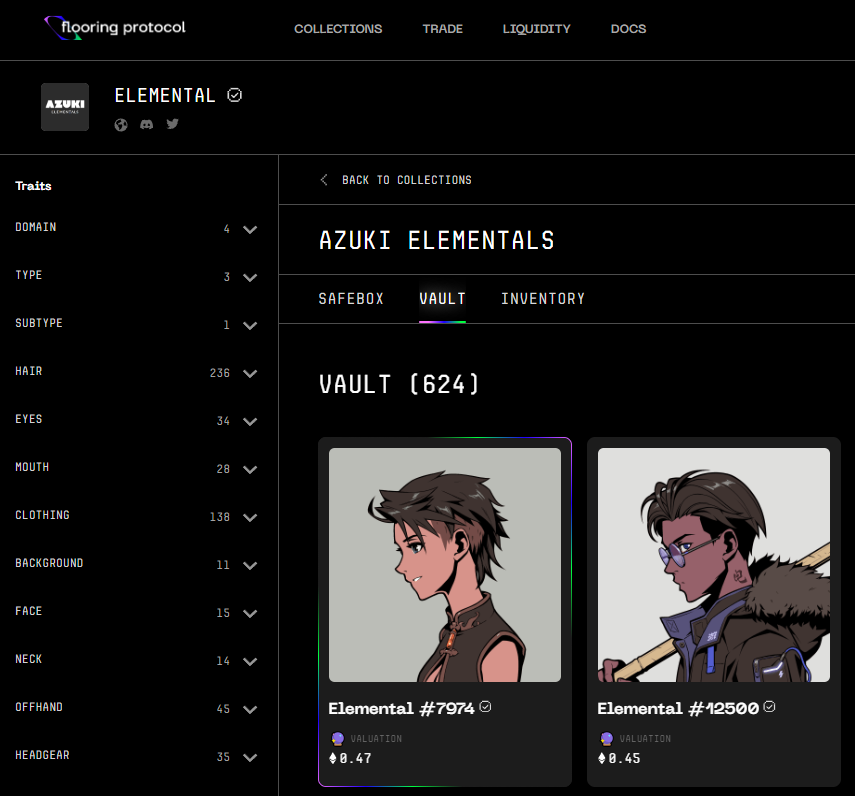Open the LIQUIDITY nav menu
This screenshot has width=855, height=796.
537,29
